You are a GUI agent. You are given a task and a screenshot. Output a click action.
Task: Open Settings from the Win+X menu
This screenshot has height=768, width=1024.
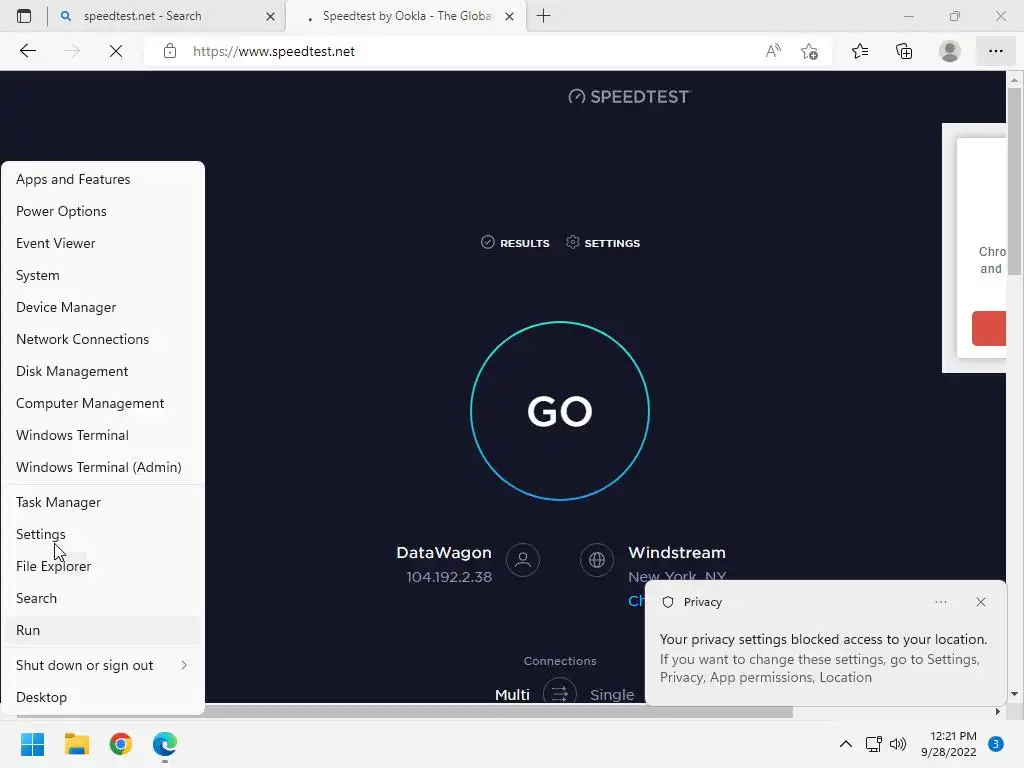103,534
